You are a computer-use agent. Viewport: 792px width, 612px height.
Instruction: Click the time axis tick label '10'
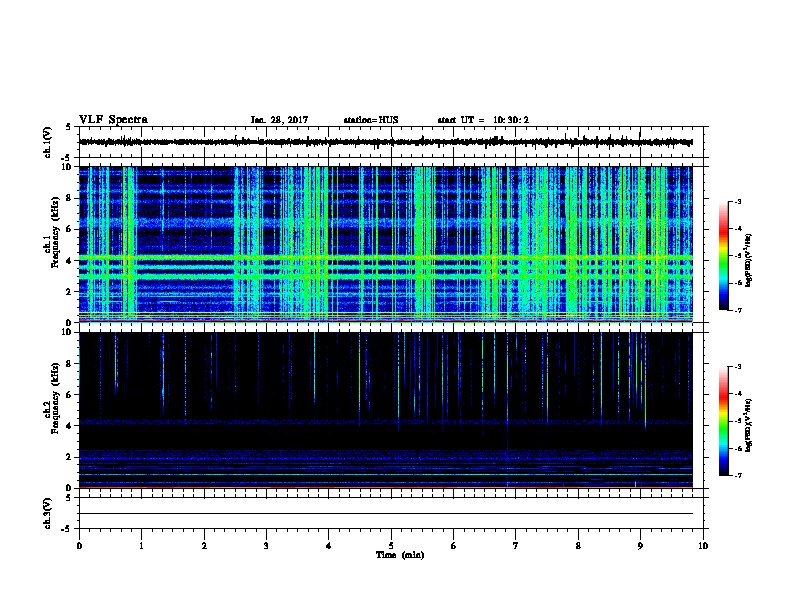[x=703, y=546]
